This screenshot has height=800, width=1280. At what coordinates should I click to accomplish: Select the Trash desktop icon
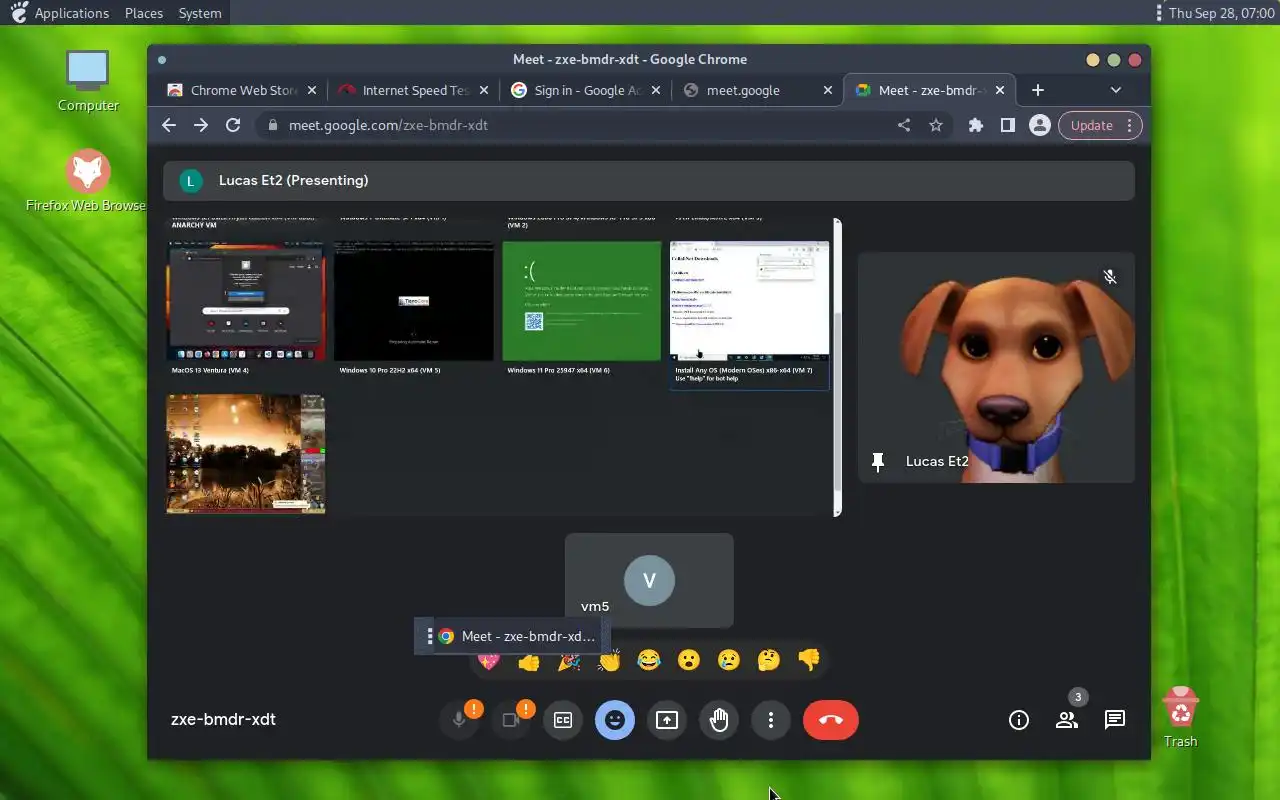pos(1181,717)
